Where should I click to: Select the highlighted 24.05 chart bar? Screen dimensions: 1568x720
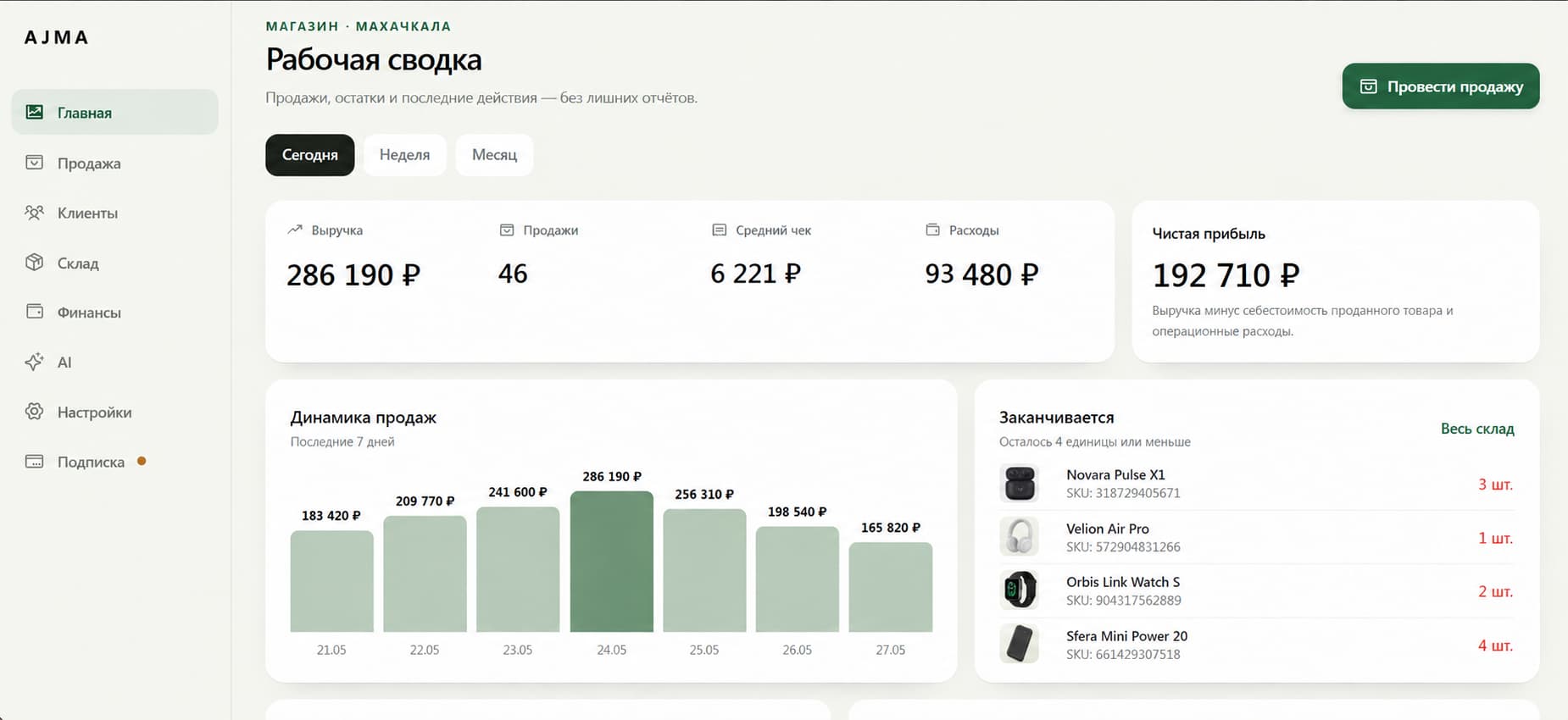[x=612, y=562]
